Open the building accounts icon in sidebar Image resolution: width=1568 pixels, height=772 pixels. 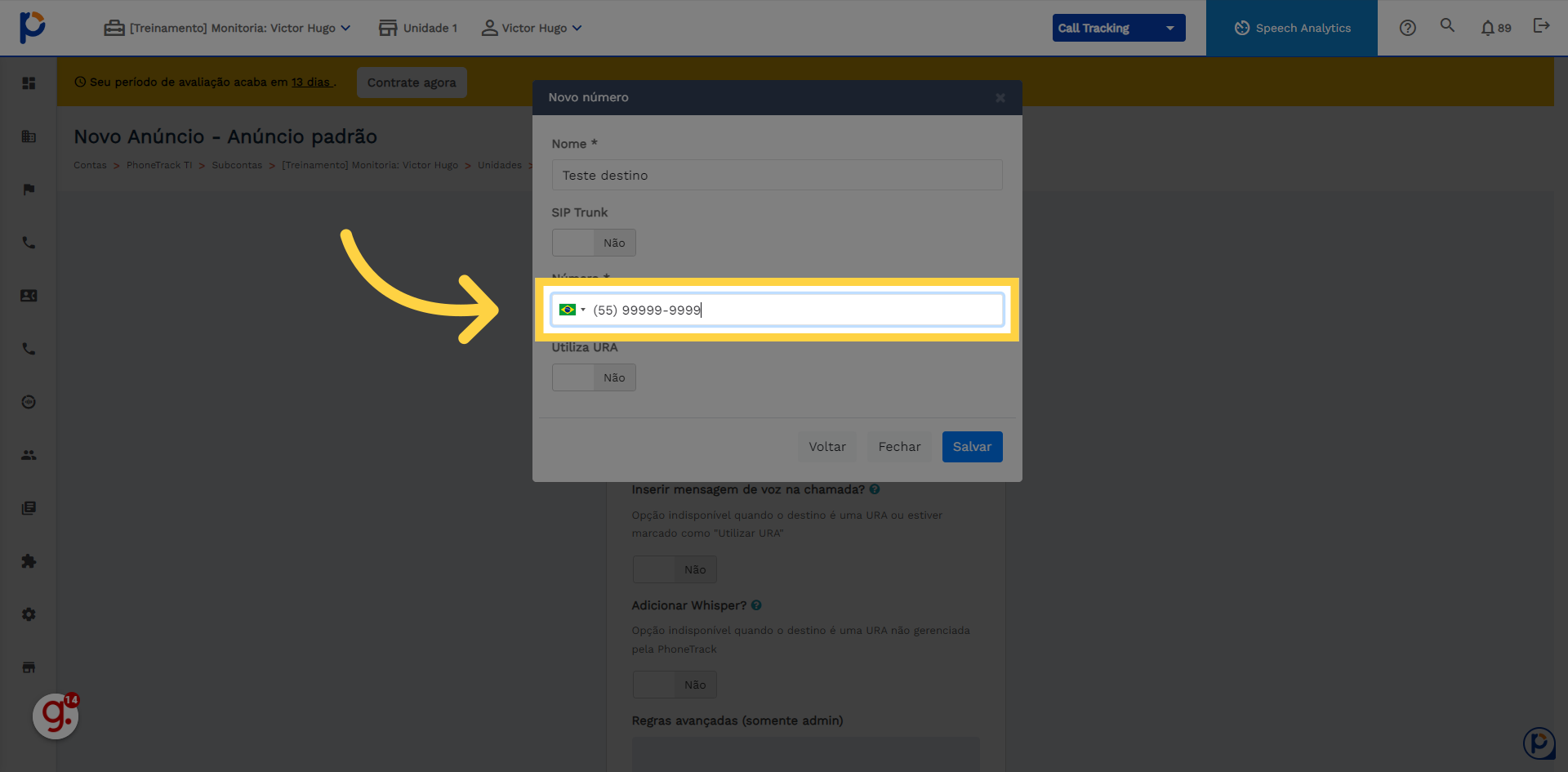29,136
